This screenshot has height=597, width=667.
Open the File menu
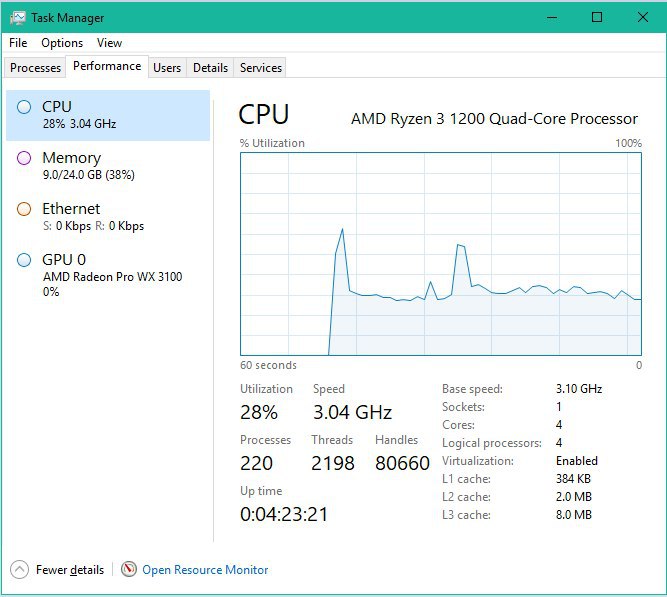coord(18,43)
